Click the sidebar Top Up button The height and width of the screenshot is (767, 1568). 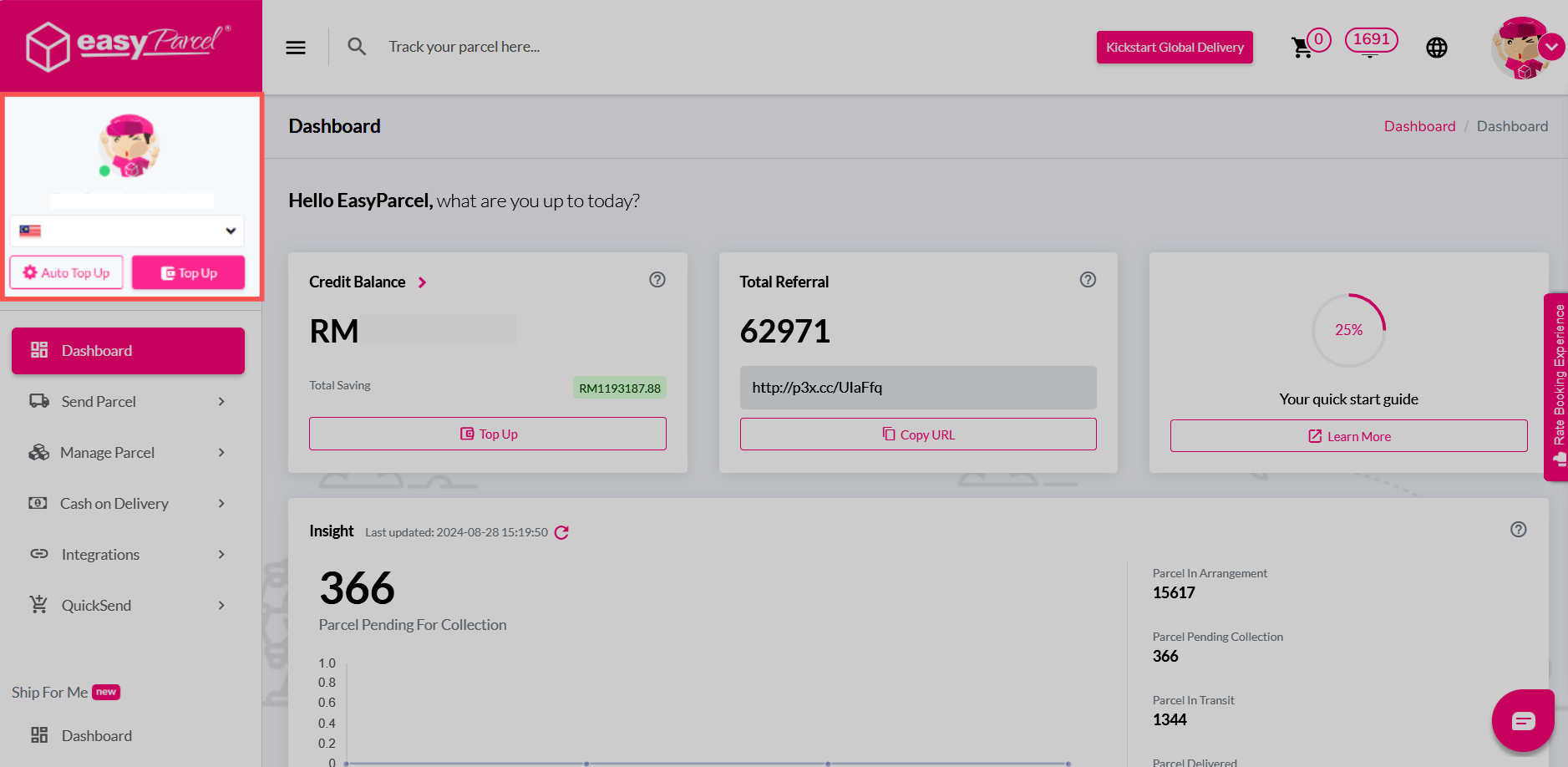[x=189, y=272]
